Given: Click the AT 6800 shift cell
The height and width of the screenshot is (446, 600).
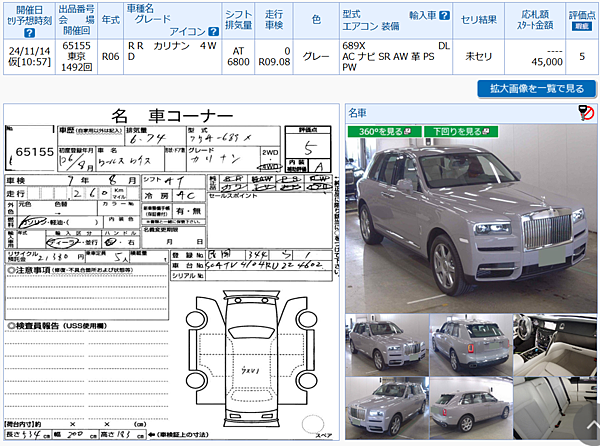Looking at the screenshot, I should coord(238,56).
